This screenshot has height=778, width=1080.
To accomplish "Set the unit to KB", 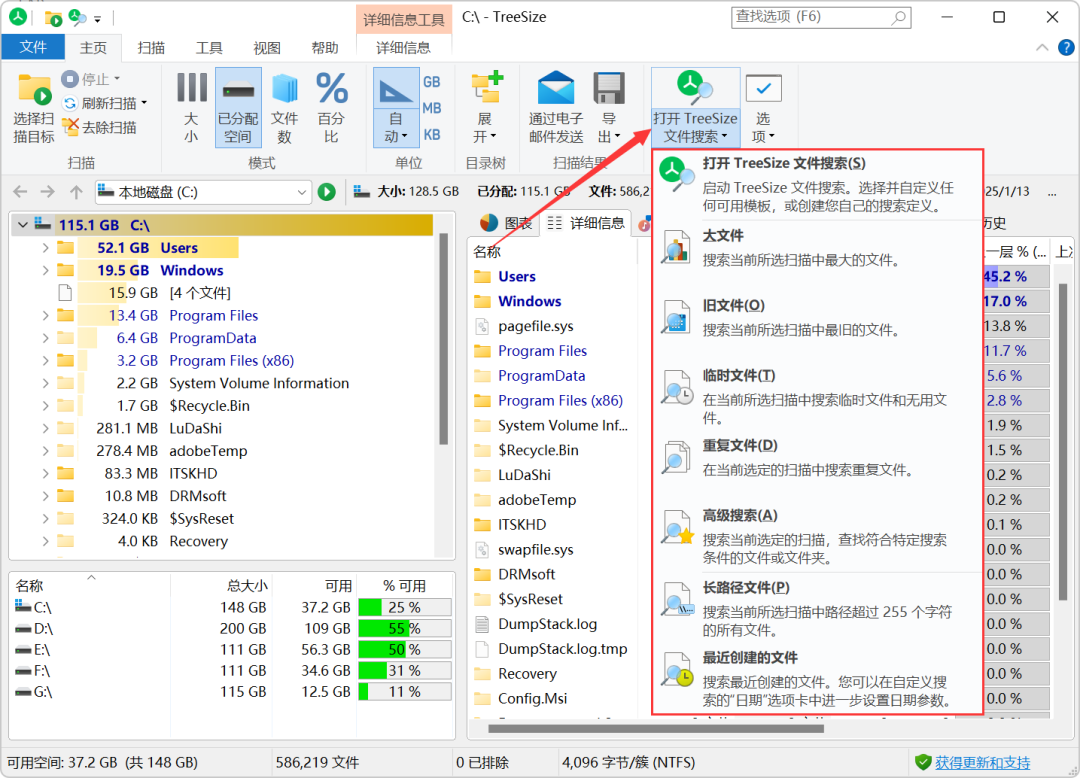I will point(432,134).
